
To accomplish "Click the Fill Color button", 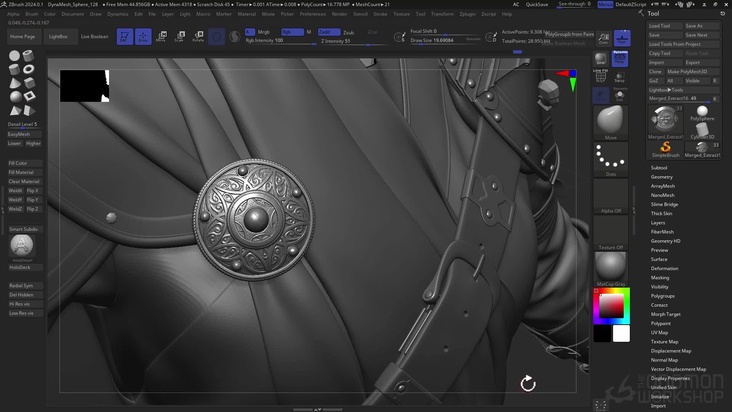I will pyautogui.click(x=25, y=163).
